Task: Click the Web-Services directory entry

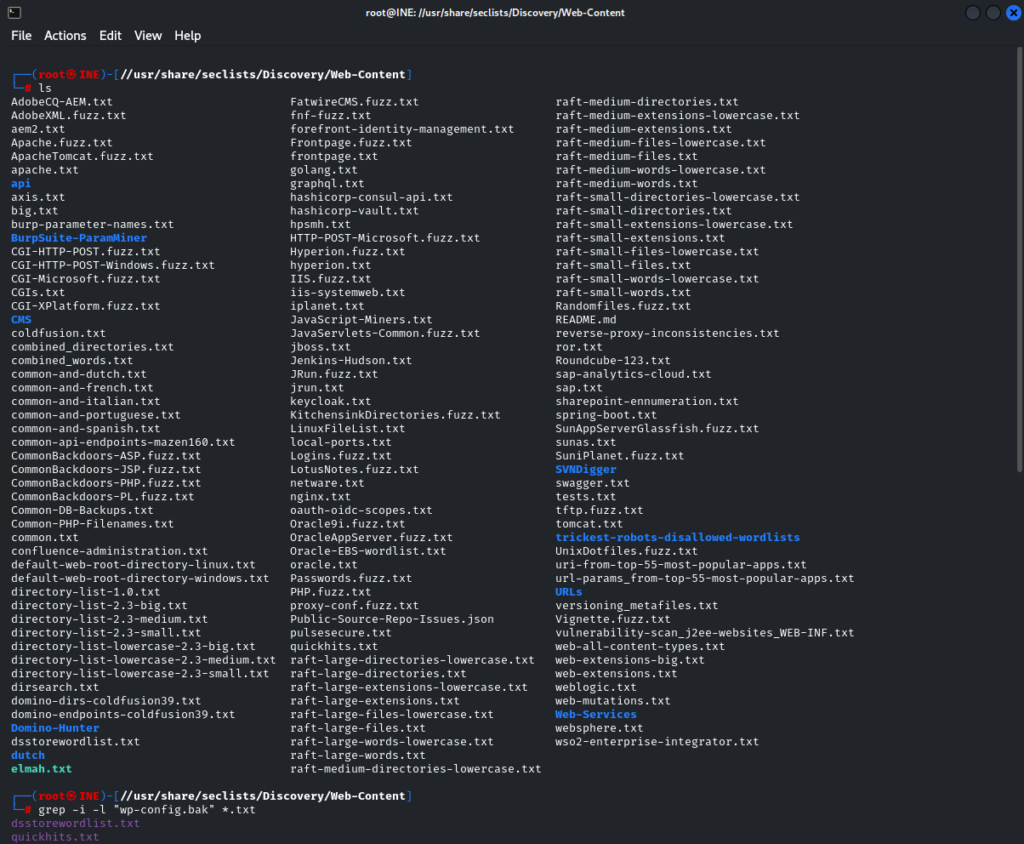Action: (x=596, y=714)
